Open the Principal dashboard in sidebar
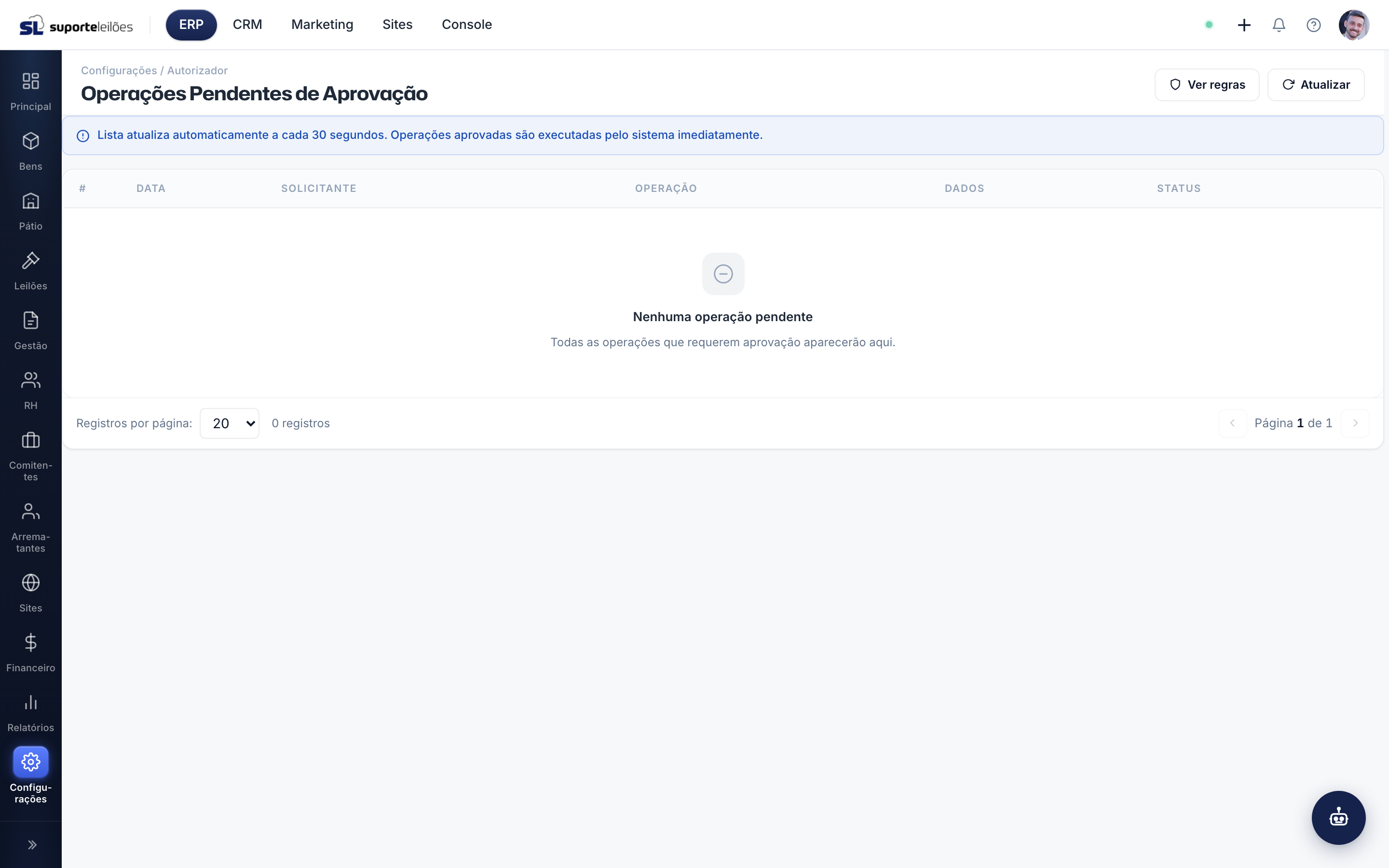Image resolution: width=1389 pixels, height=868 pixels. pyautogui.click(x=30, y=91)
